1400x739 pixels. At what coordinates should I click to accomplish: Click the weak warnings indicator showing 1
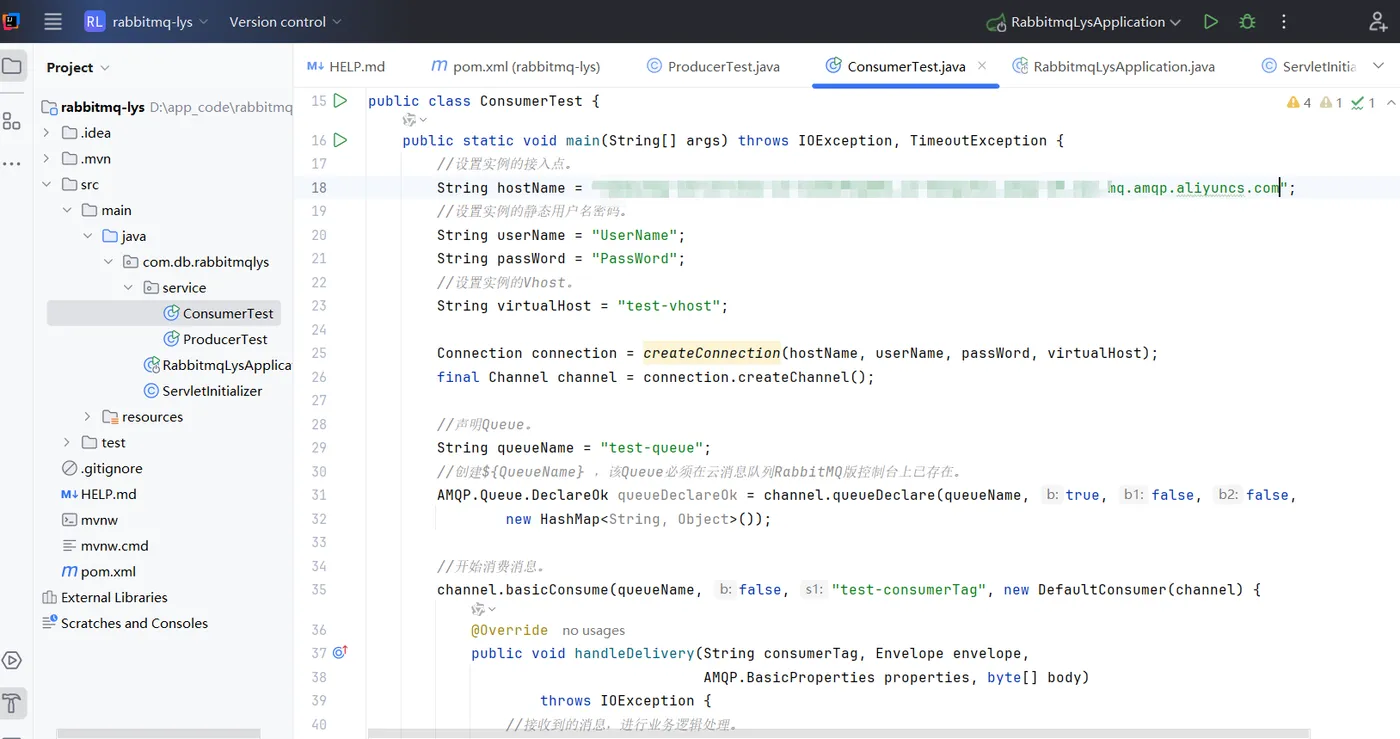pos(1331,102)
